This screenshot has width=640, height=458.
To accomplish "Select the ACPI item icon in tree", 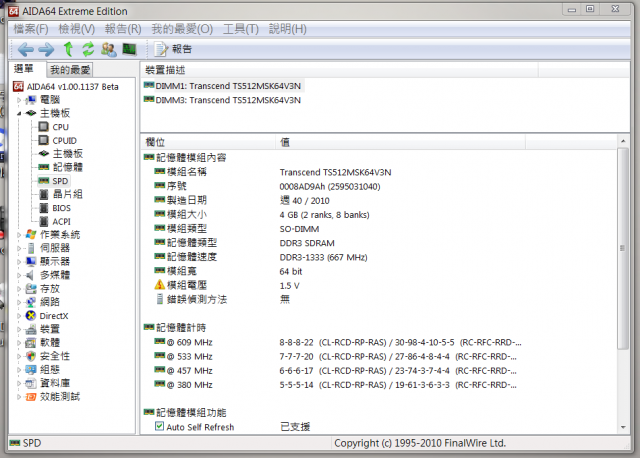I will click(x=44, y=222).
